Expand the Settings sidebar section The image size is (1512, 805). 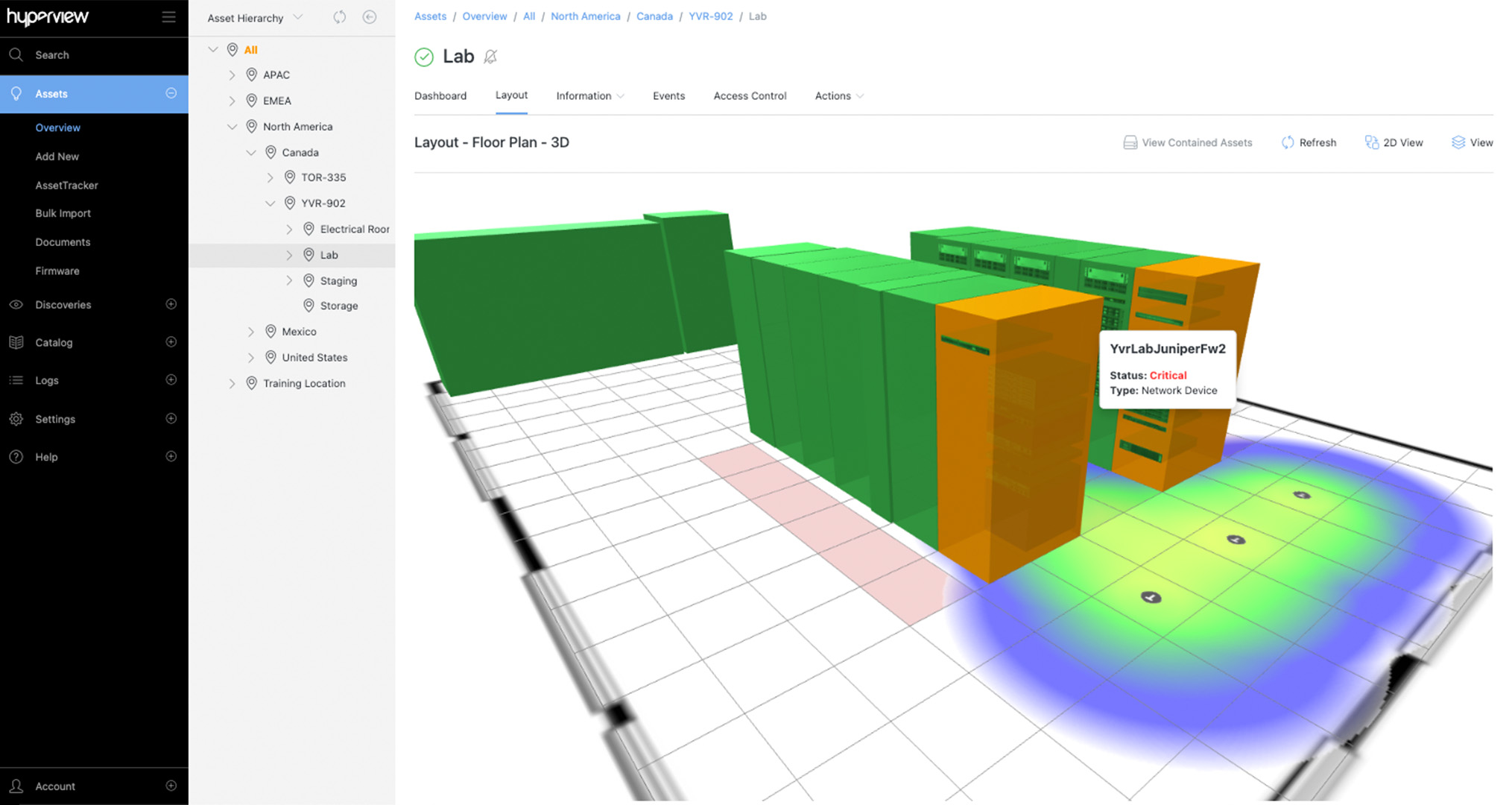click(x=171, y=419)
